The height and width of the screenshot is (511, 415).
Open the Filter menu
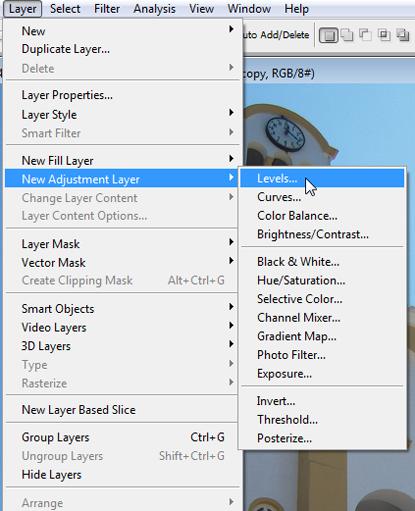(107, 9)
